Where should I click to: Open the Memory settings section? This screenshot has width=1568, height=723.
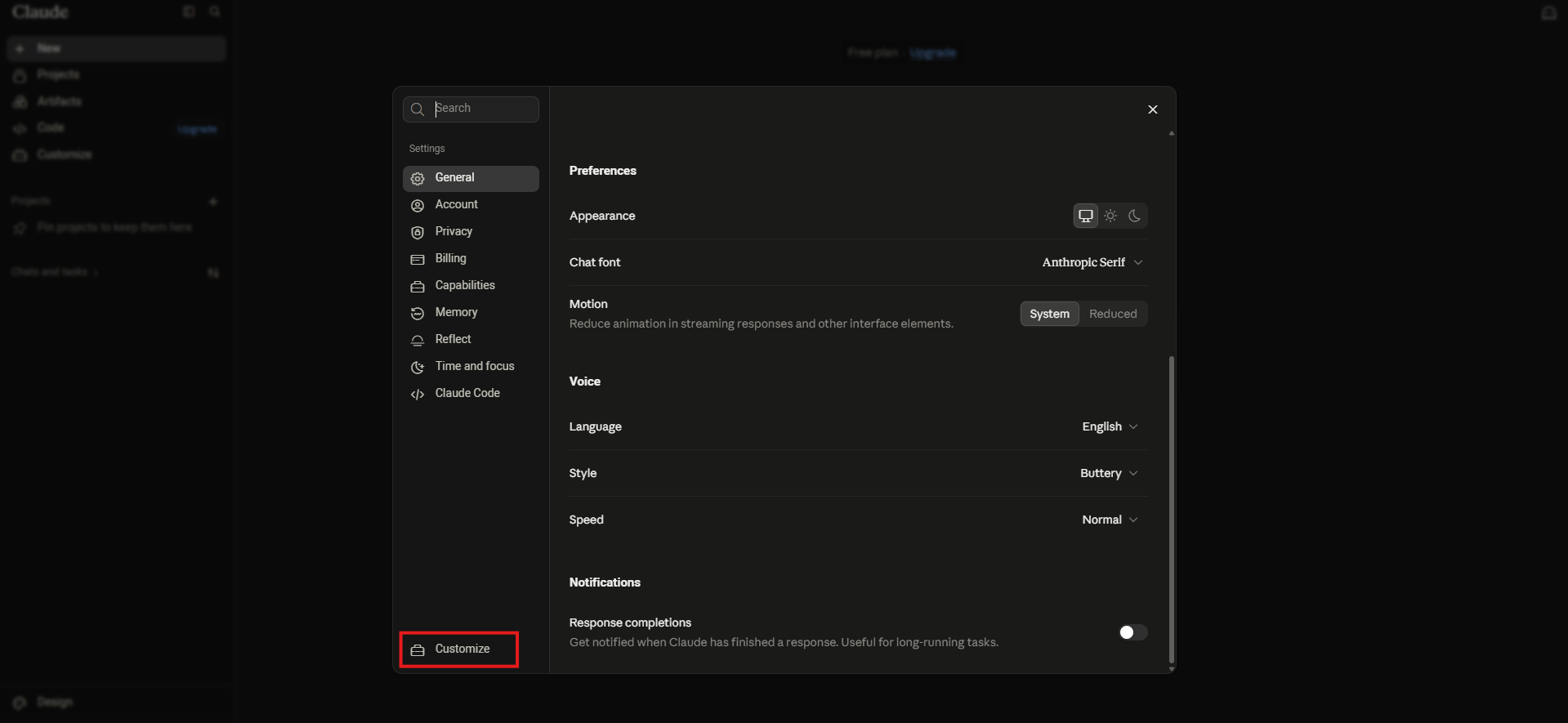[x=471, y=313]
